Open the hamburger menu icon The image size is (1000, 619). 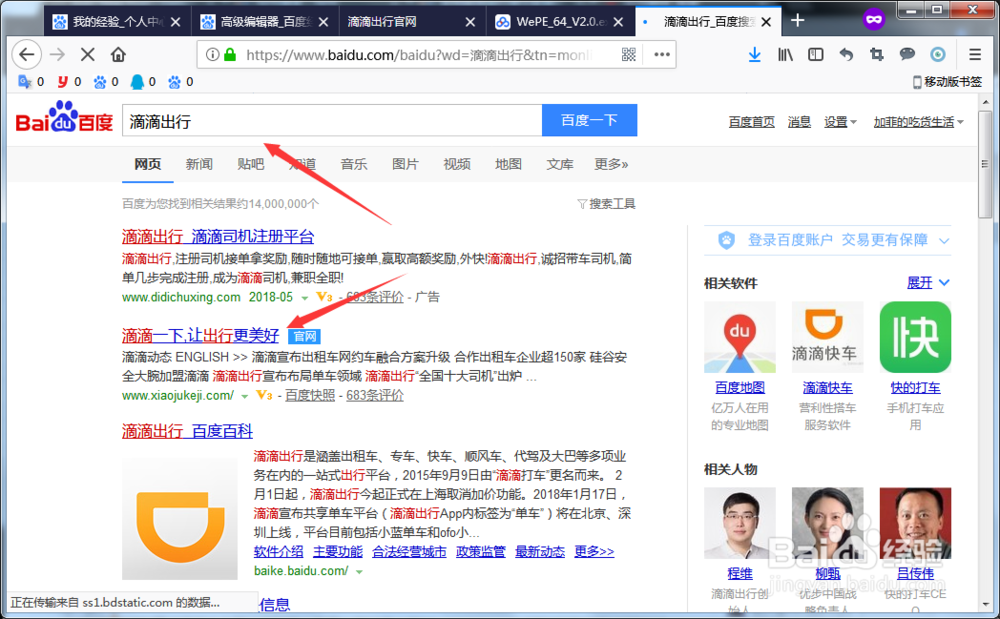point(973,54)
